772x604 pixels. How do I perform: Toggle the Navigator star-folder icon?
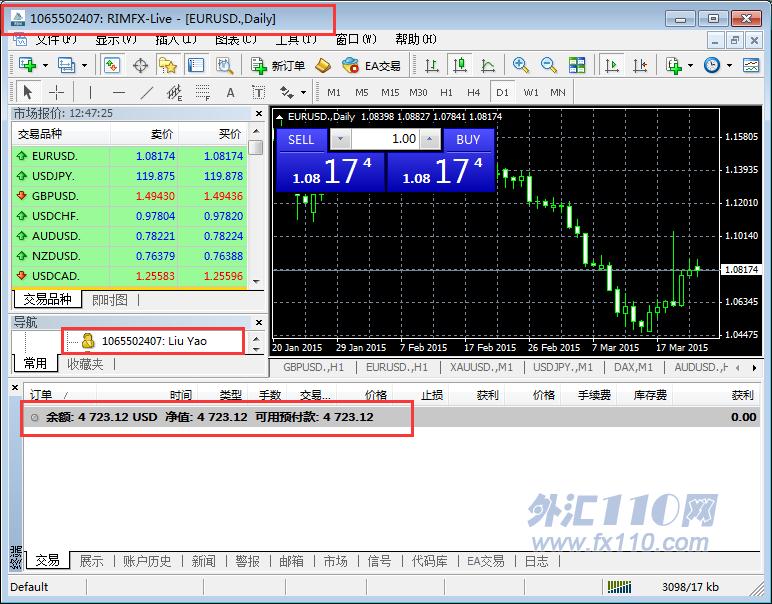168,65
